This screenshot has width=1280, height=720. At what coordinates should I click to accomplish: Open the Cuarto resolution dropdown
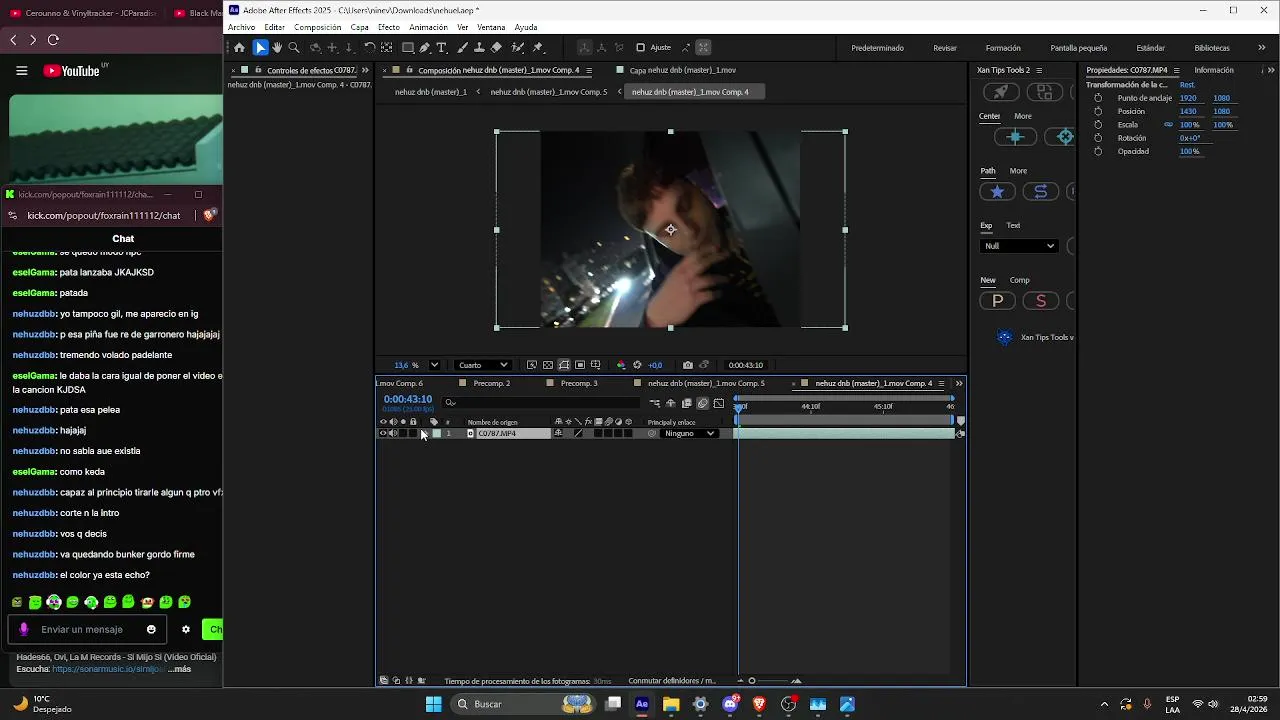click(x=482, y=365)
